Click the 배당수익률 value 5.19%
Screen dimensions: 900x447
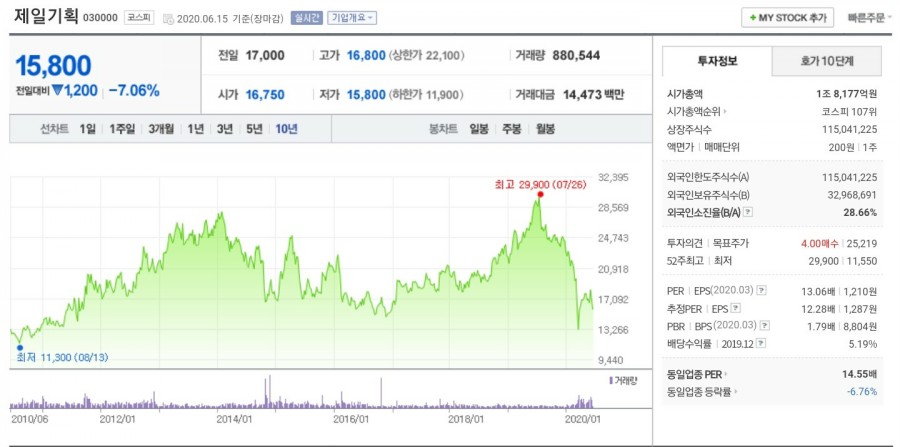(x=864, y=344)
